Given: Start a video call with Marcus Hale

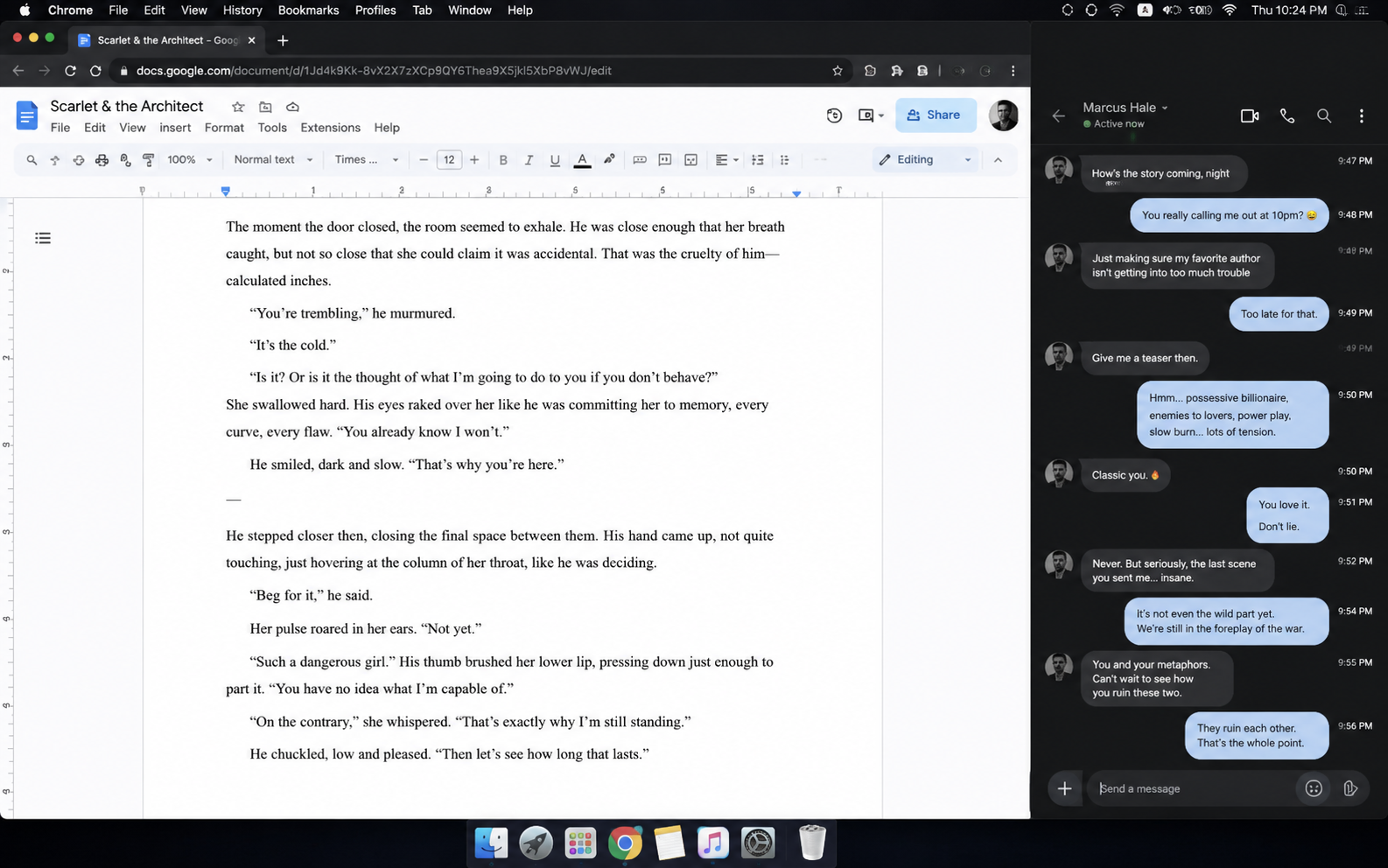Looking at the screenshot, I should [x=1250, y=115].
